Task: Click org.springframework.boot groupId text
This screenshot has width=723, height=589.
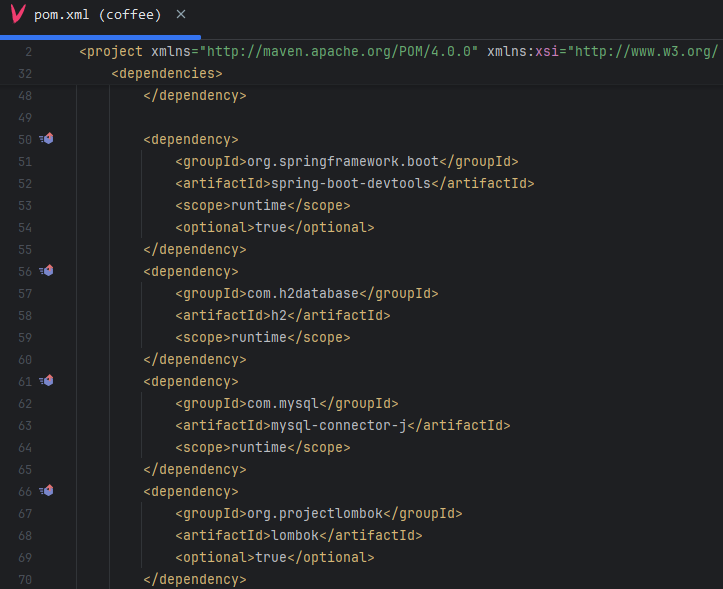Action: point(343,161)
